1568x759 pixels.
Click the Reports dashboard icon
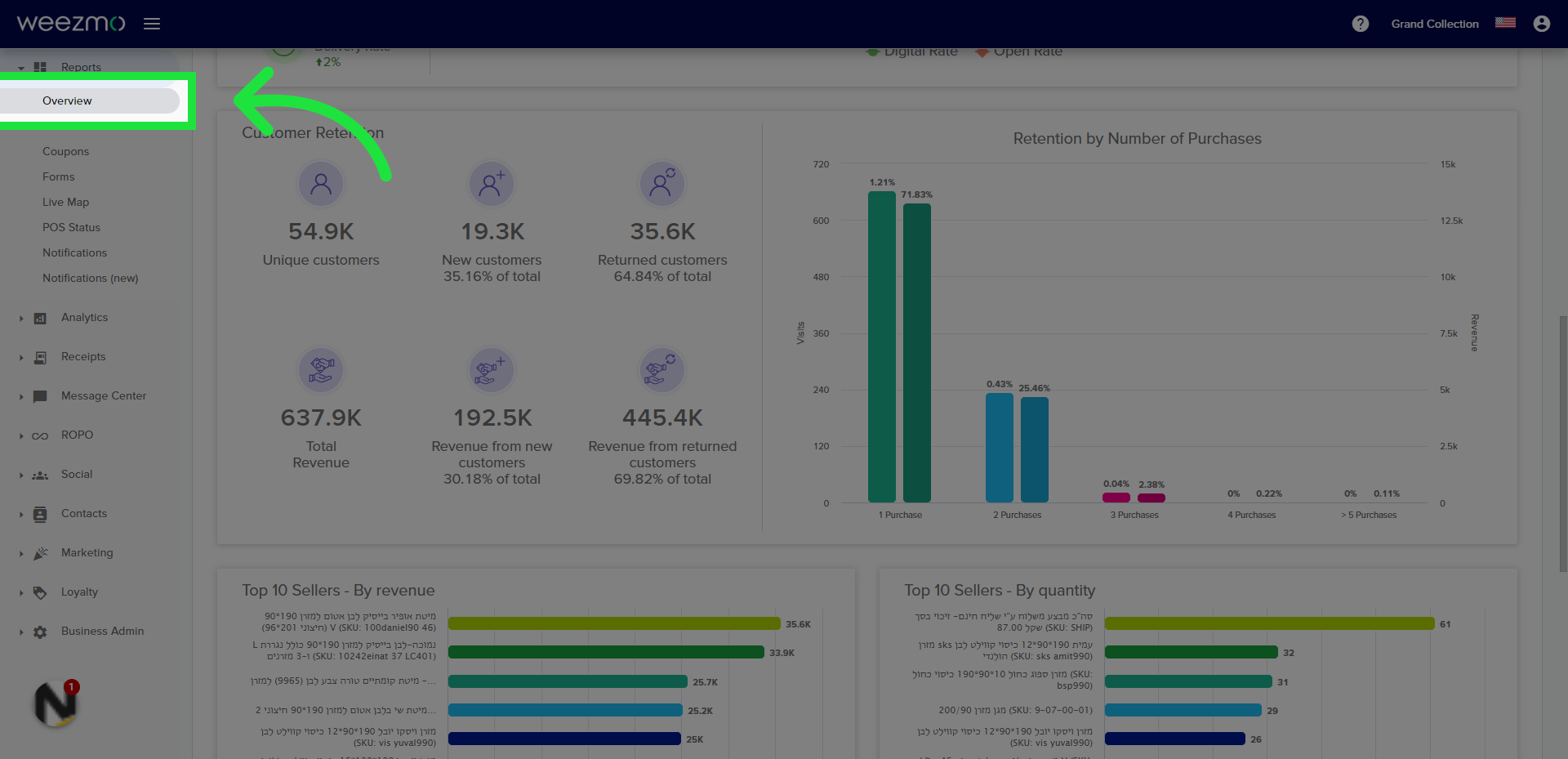pyautogui.click(x=40, y=67)
